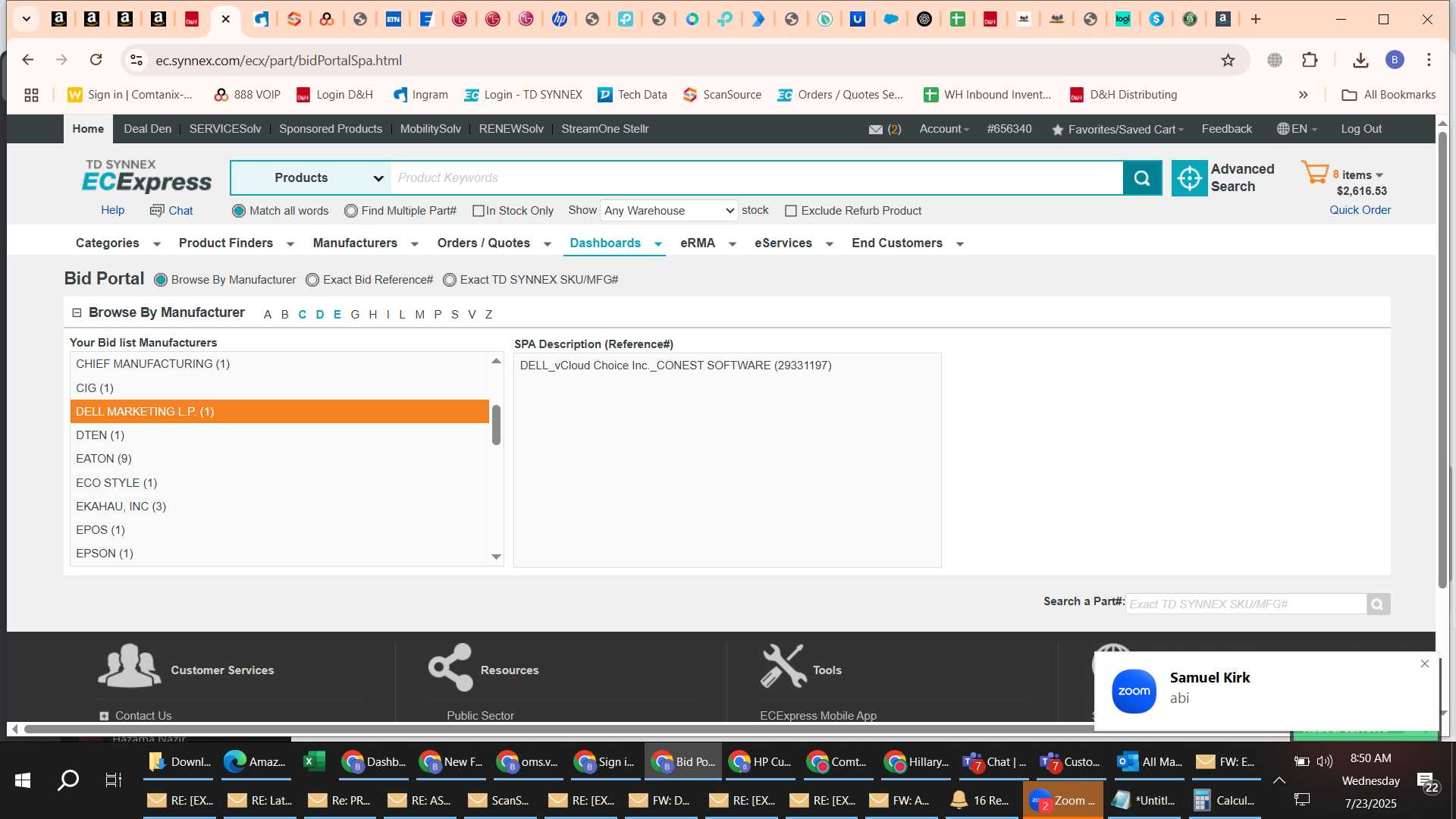
Task: Click the manufacturer list scrollbar thumb
Action: (x=496, y=425)
